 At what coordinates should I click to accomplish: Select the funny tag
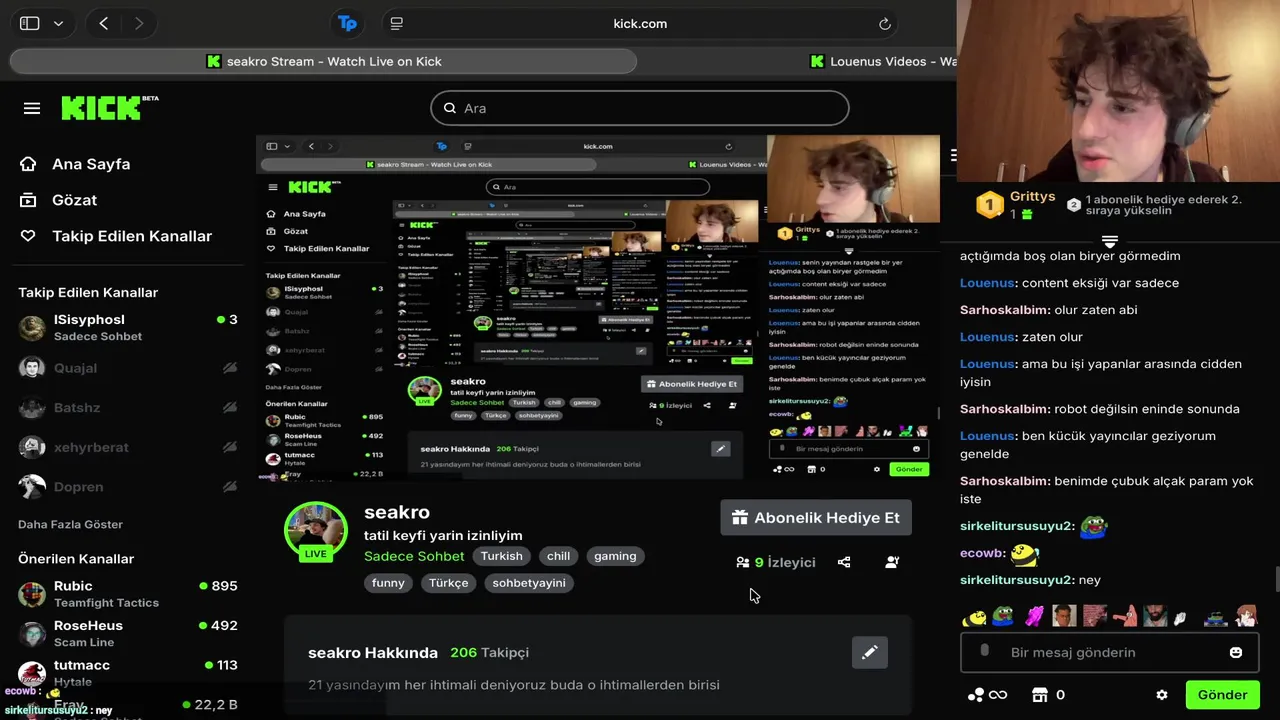[388, 582]
